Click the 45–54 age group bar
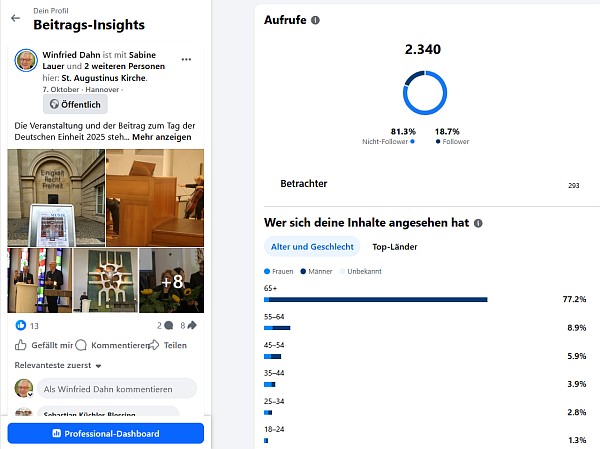Screen dimensions: 600x449 pos(272,356)
